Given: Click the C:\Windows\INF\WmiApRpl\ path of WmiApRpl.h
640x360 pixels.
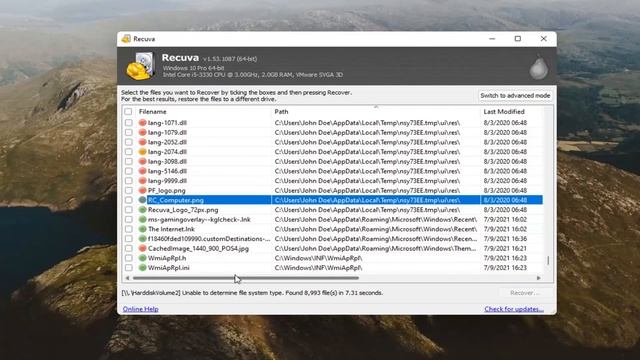Looking at the screenshot, I should coord(318,258).
